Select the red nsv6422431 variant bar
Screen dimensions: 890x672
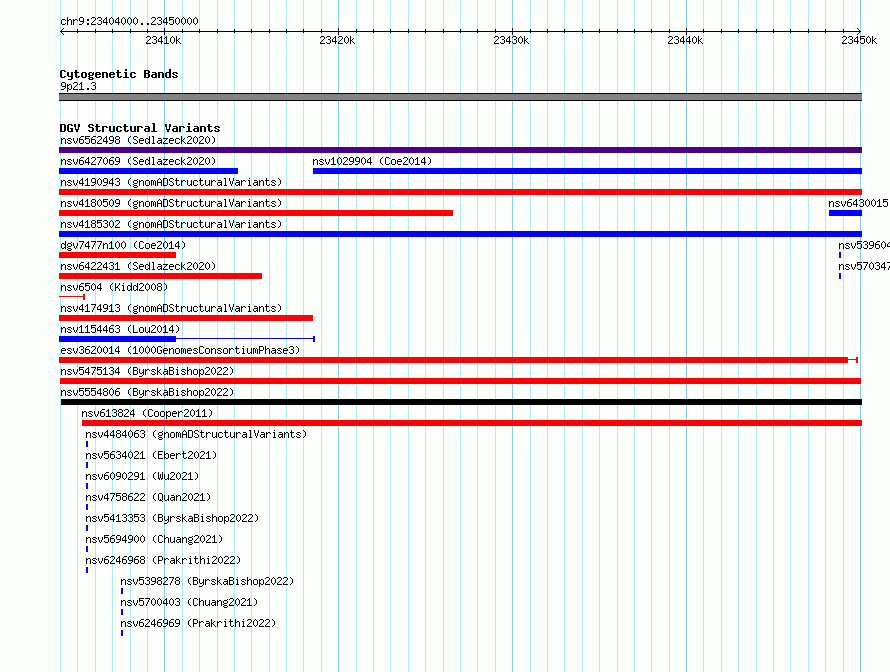coord(161,276)
